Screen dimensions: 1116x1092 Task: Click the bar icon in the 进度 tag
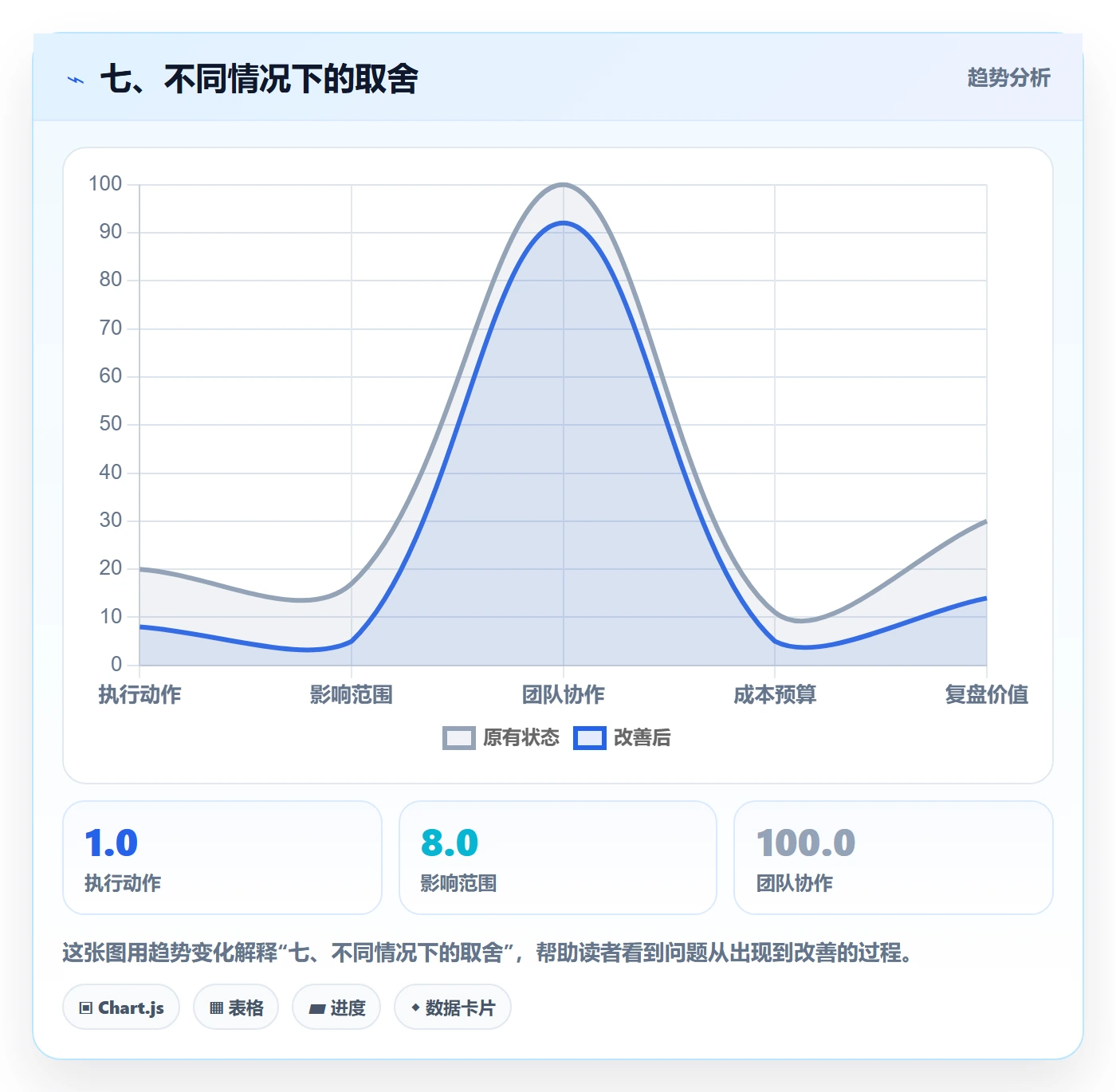point(317,1009)
